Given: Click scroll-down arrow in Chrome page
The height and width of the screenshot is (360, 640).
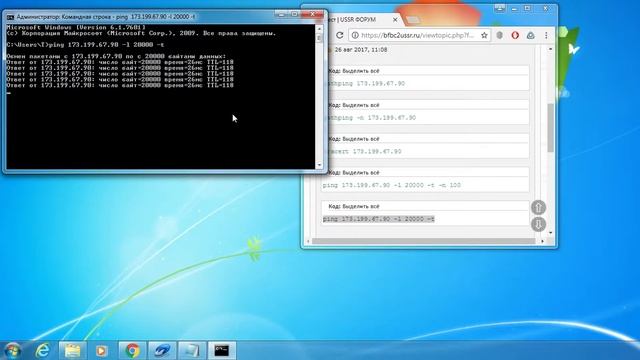Looking at the screenshot, I should (x=551, y=233).
